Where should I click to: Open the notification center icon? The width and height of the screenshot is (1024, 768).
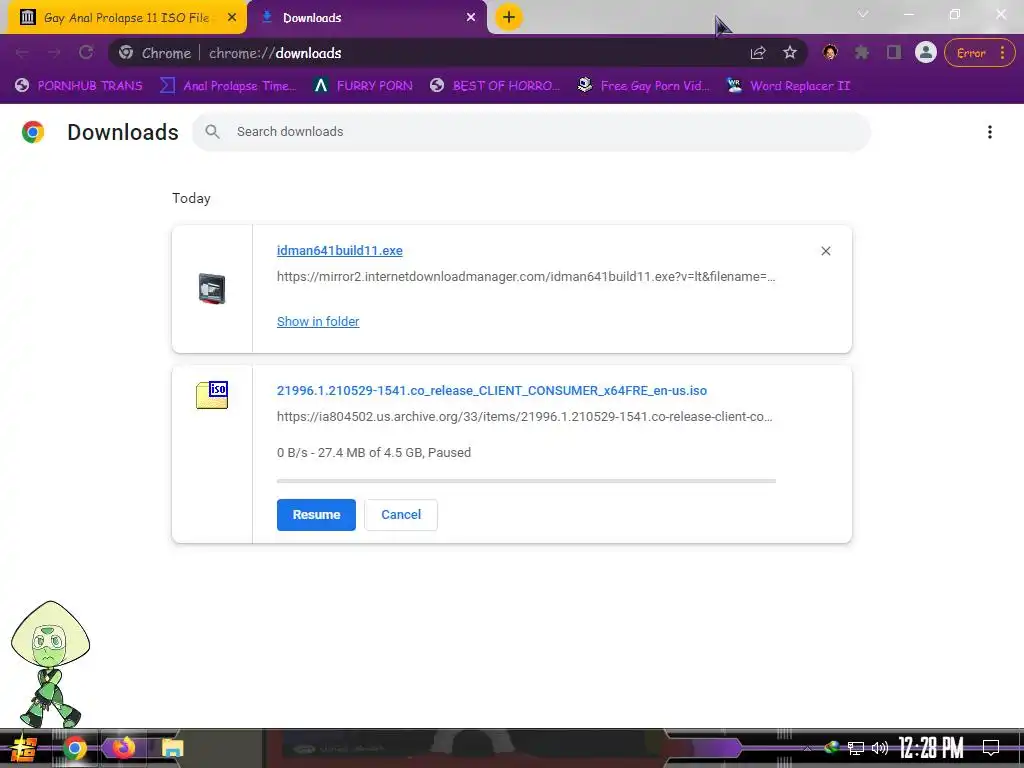pos(991,748)
